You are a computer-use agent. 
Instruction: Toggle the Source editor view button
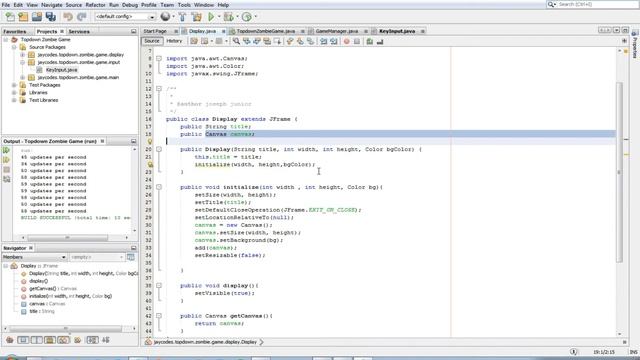(x=152, y=41)
